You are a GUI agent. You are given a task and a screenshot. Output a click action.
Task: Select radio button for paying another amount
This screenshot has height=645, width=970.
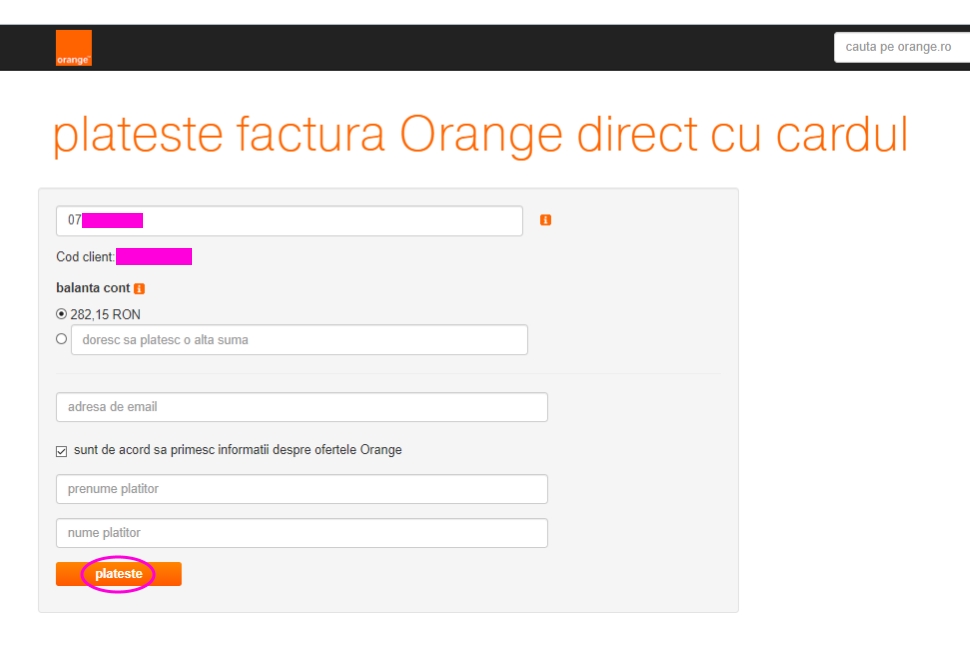(62, 339)
